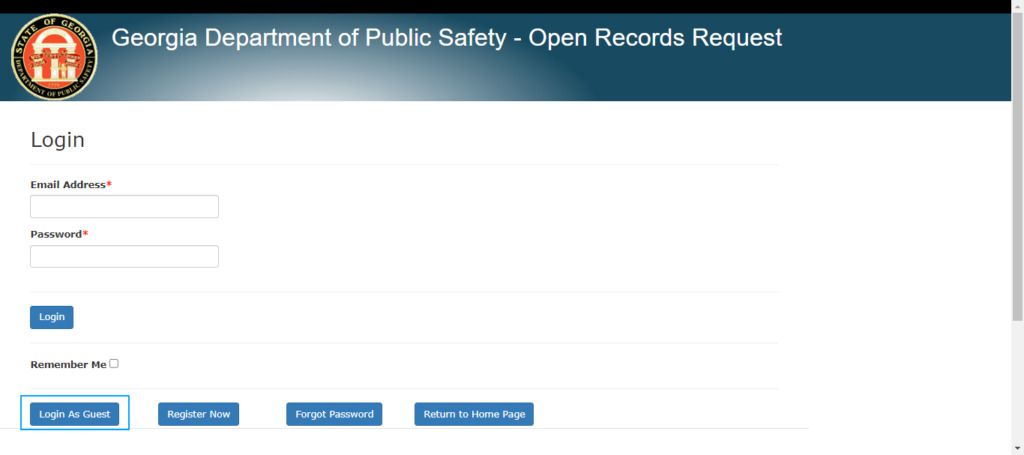Click the Remember Me label text
The image size is (1024, 455).
[68, 364]
